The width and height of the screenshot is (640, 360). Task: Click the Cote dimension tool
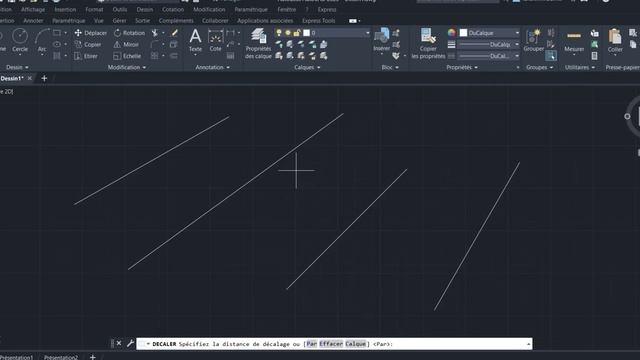(215, 40)
